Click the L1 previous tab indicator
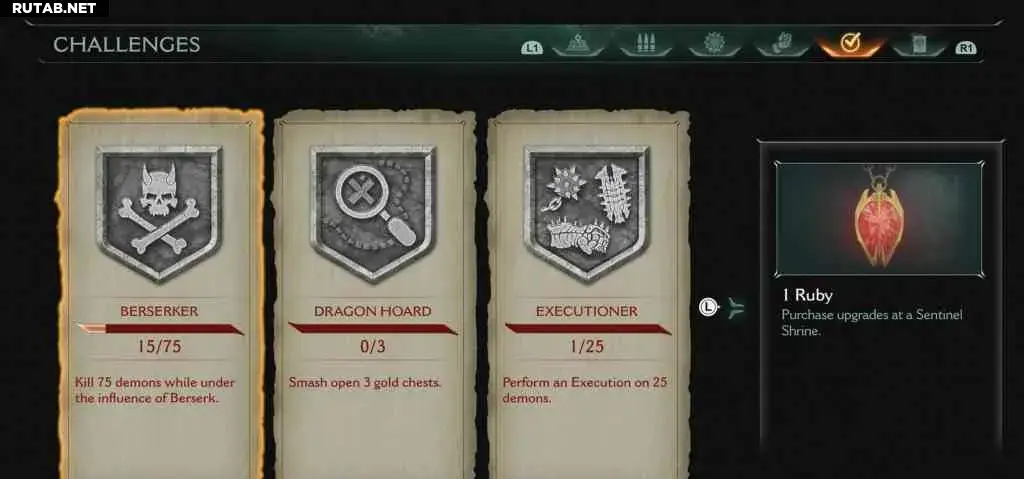Screen dimensions: 1024x479 532,48
